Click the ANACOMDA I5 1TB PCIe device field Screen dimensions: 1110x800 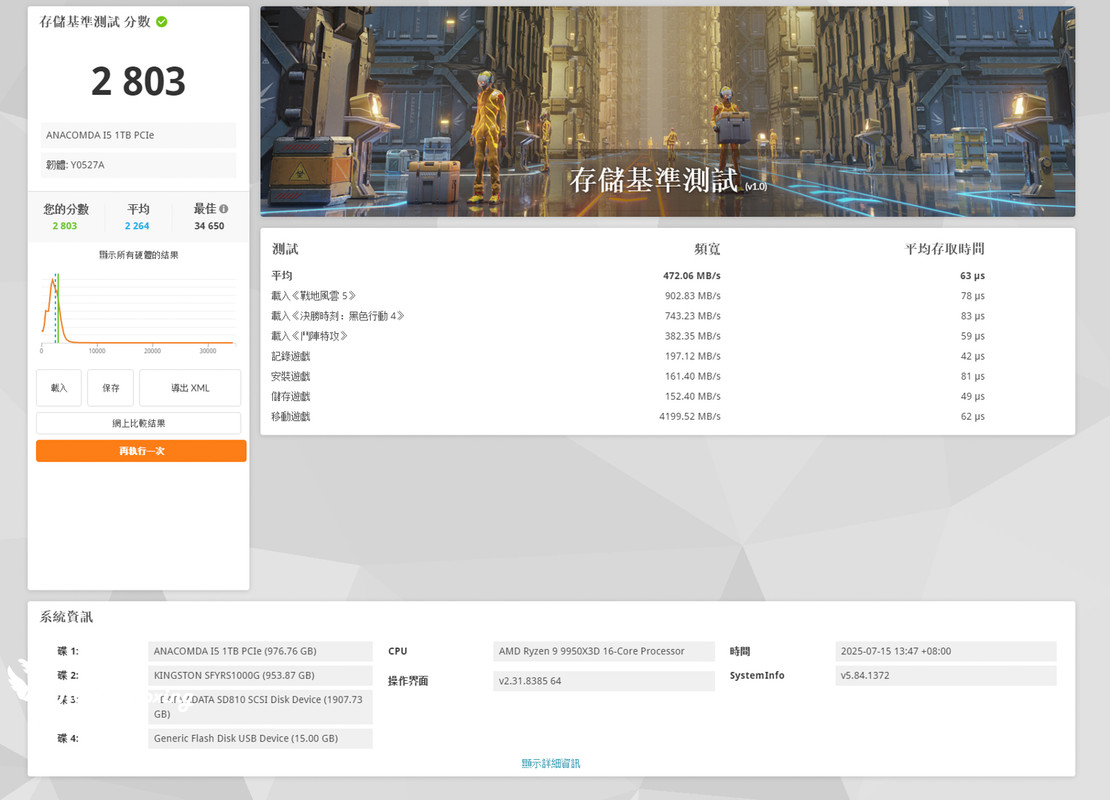click(138, 135)
